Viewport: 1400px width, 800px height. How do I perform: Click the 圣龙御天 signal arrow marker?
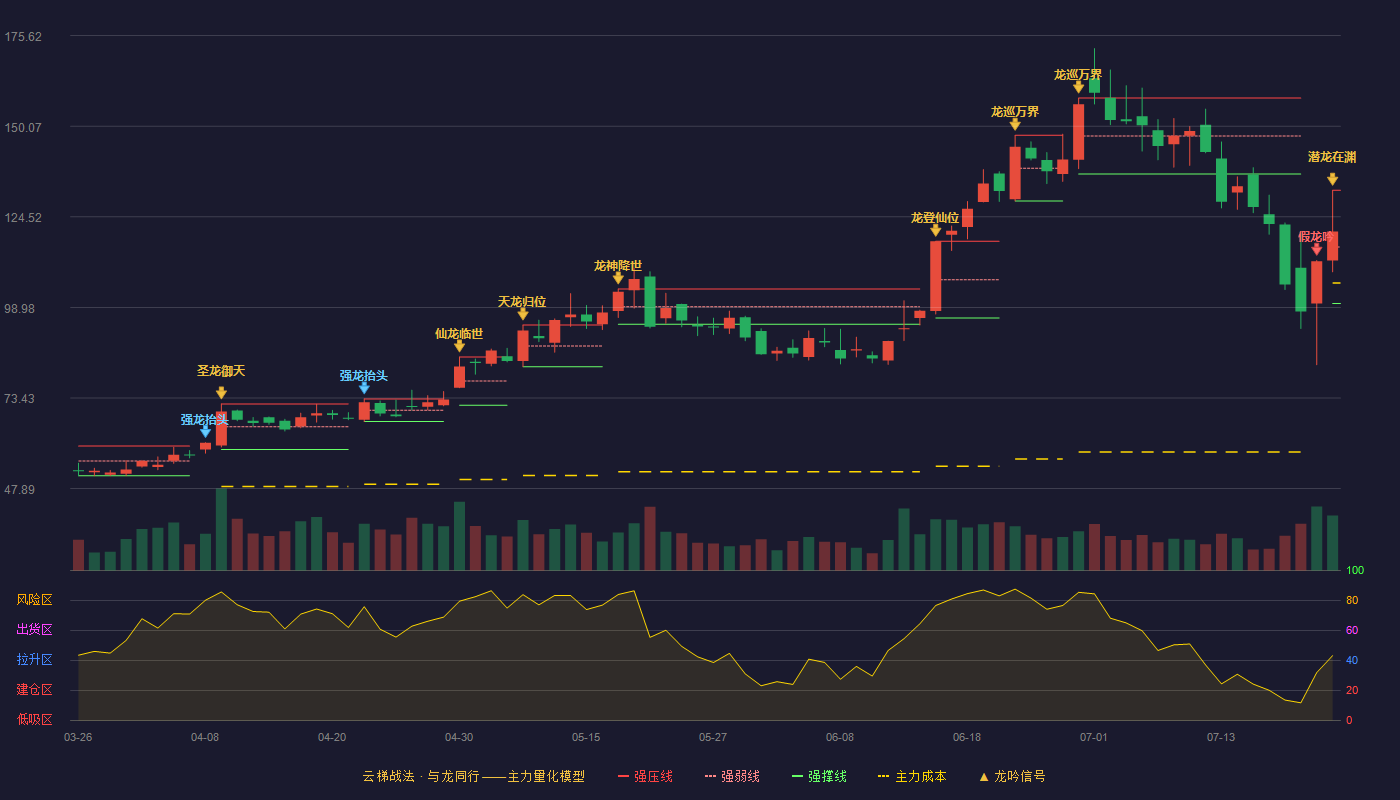point(221,393)
